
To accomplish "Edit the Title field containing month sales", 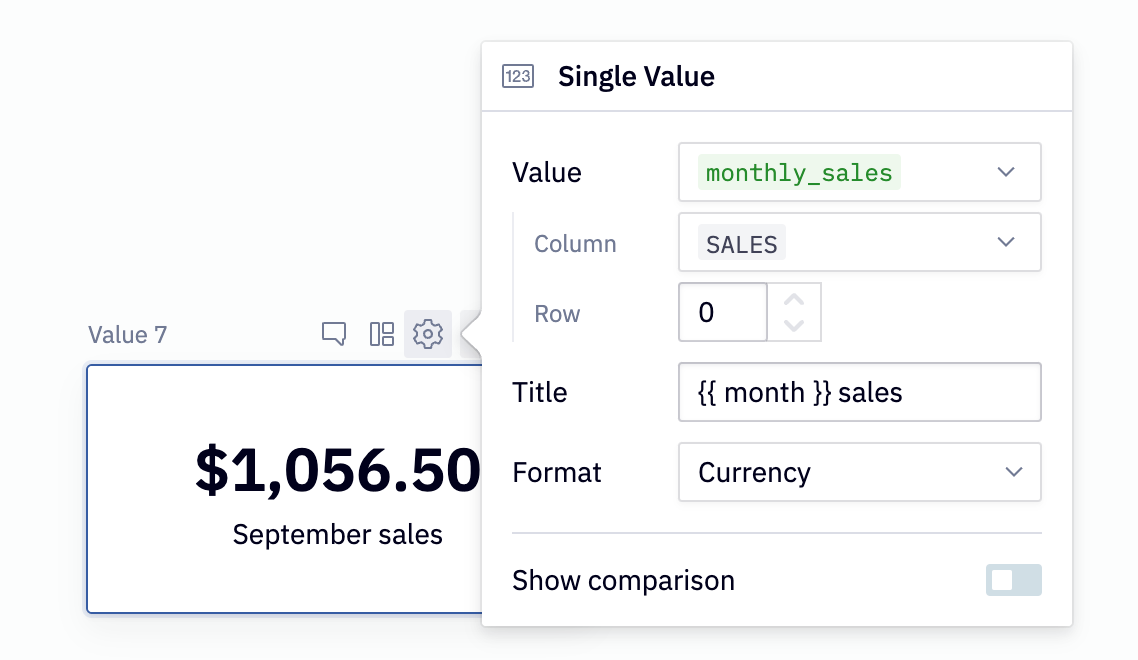I will [x=860, y=392].
